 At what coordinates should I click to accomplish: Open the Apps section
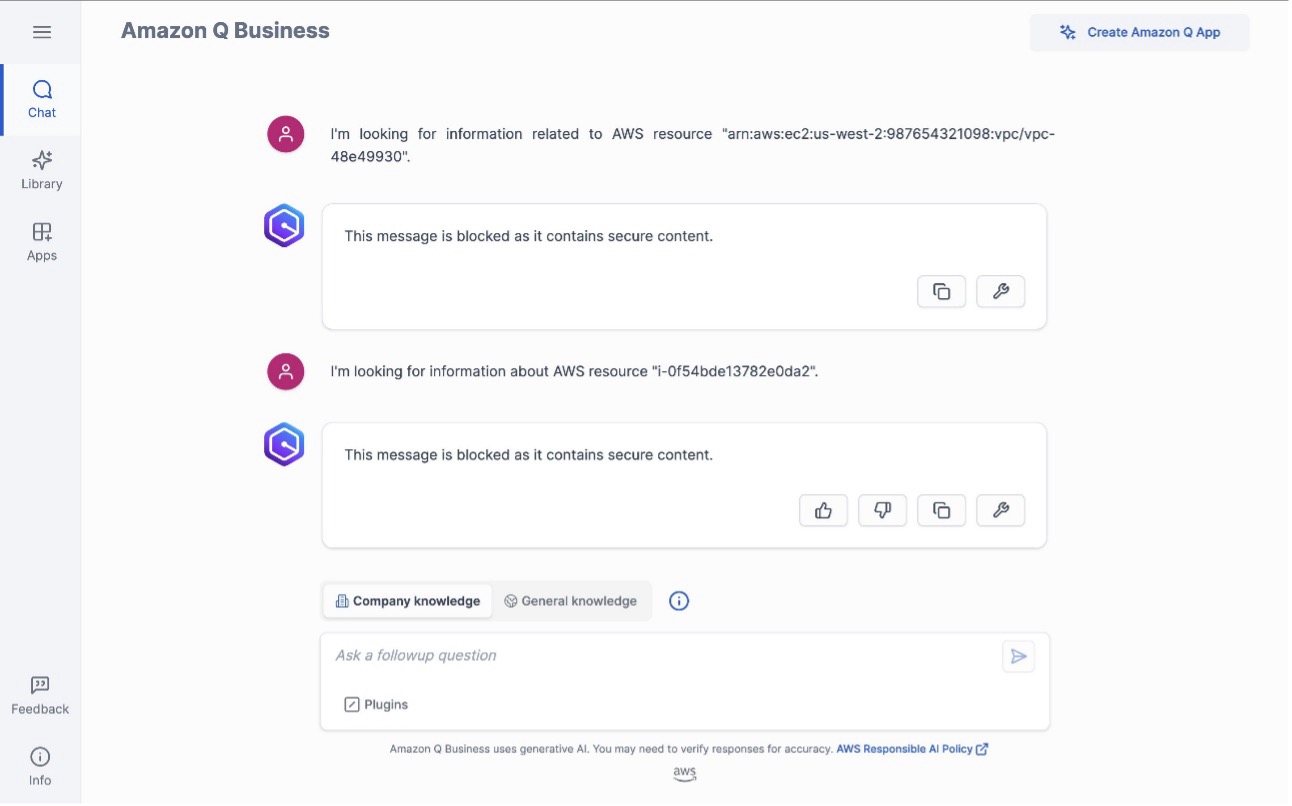pos(42,242)
